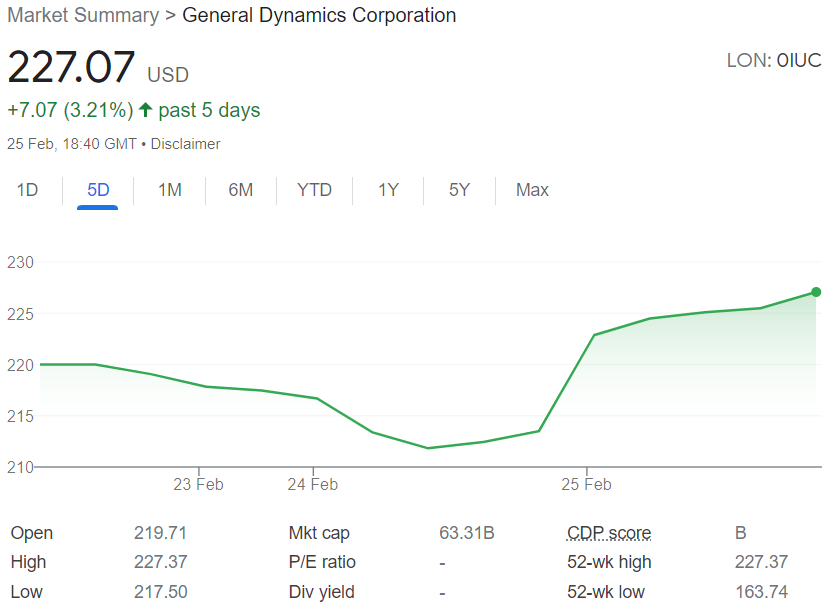Click the Mkt cap value 63.31B
825x612 pixels.
(x=467, y=533)
